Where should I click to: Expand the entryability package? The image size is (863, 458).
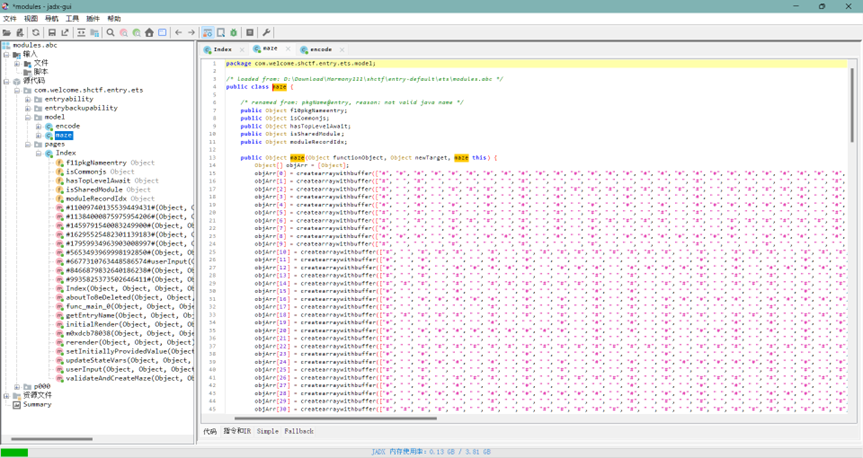tap(28, 100)
